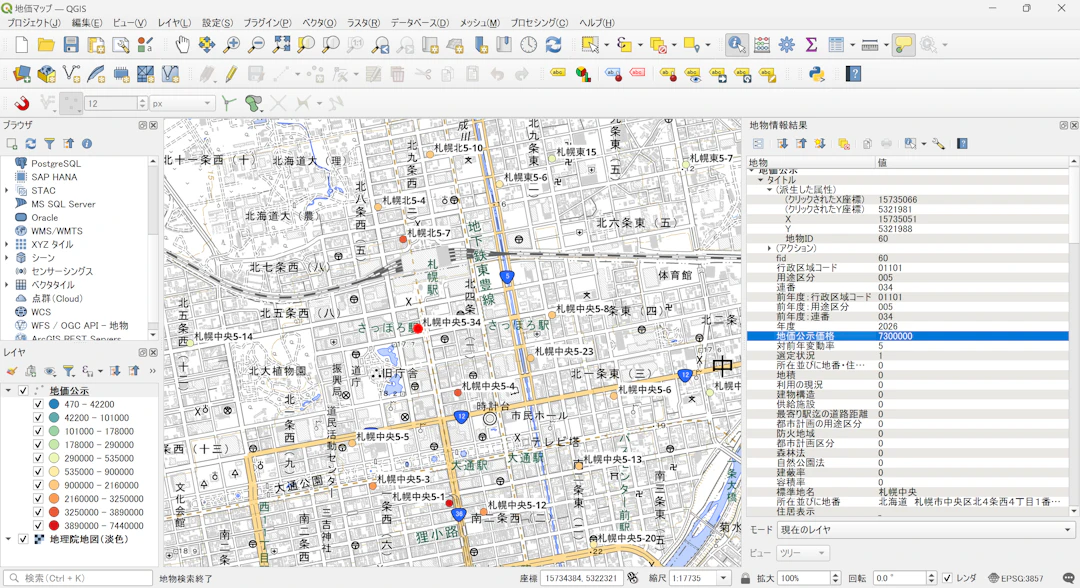
Task: Collapse the 地価公示 layer group
Action: pos(8,390)
